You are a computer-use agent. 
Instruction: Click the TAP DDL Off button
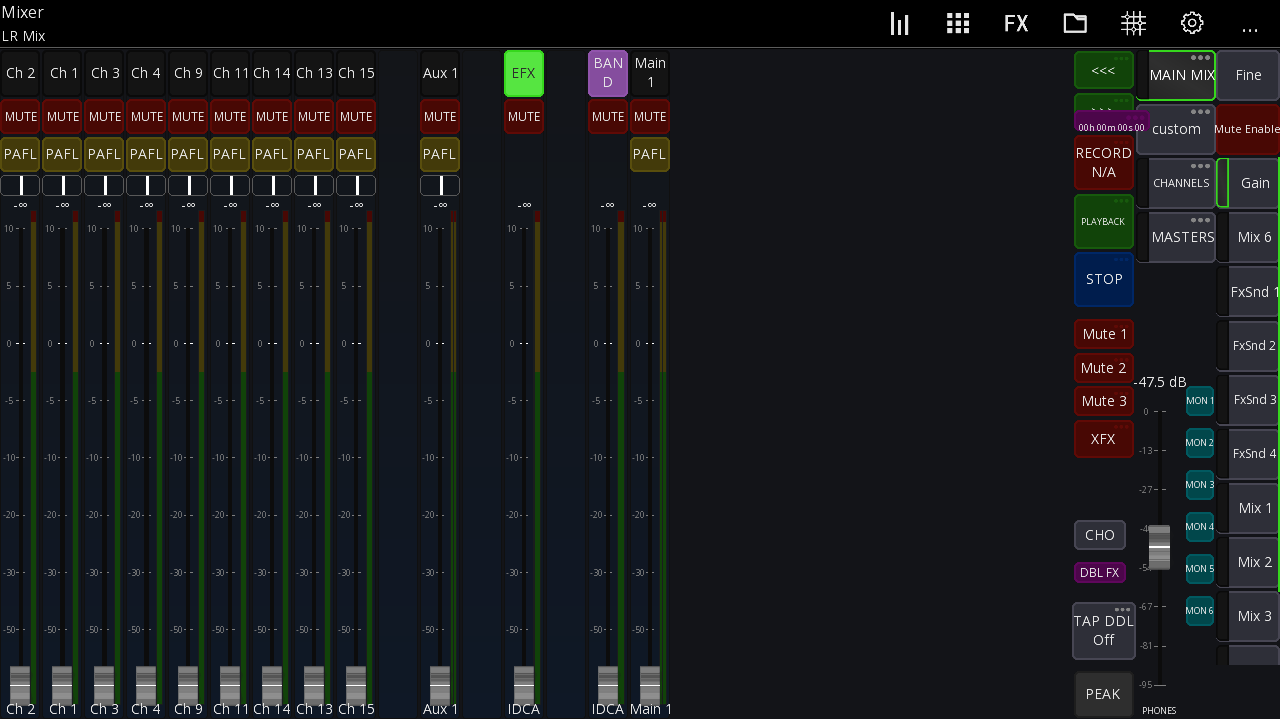click(x=1104, y=631)
